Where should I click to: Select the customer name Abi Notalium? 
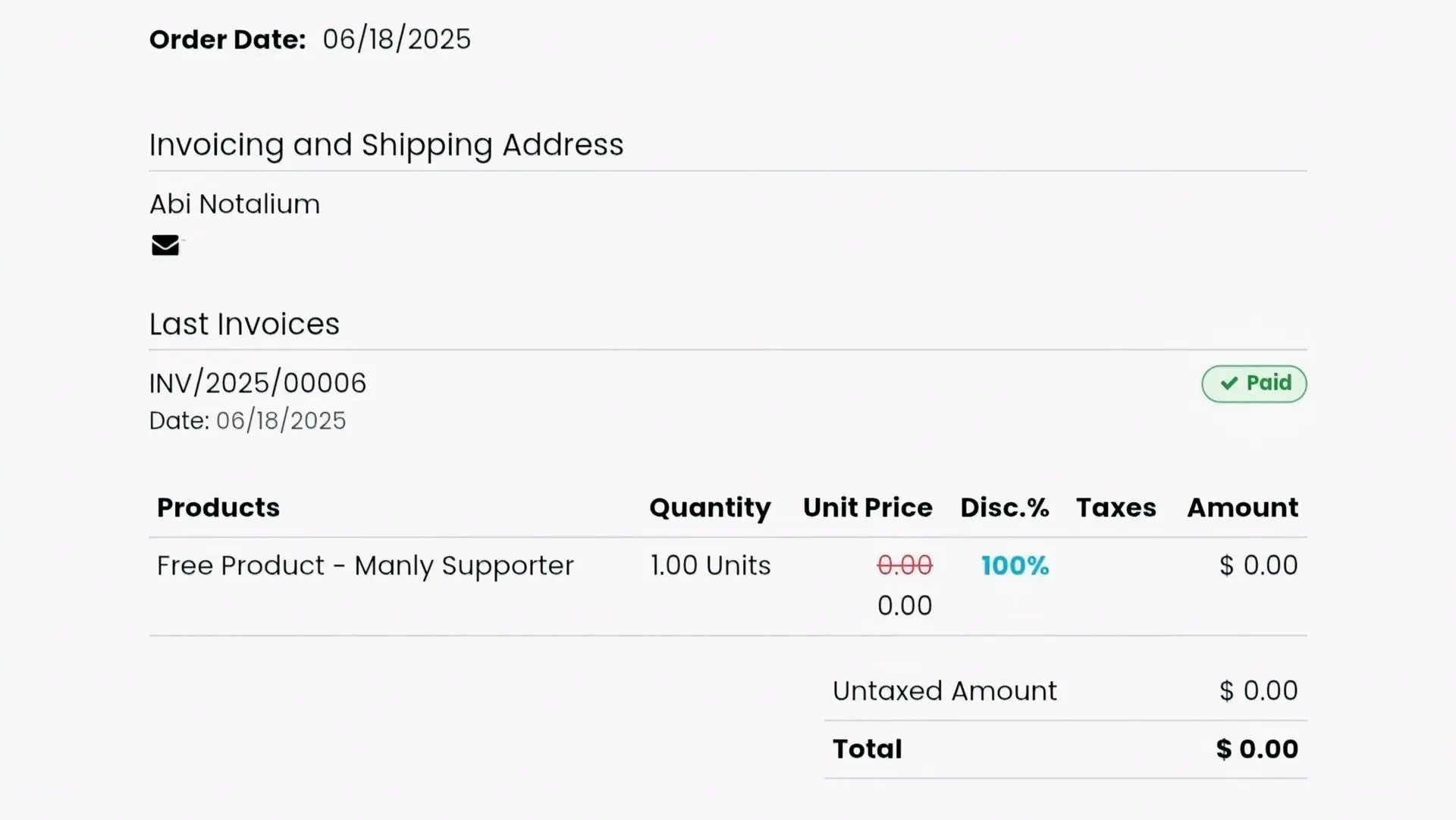click(x=234, y=204)
